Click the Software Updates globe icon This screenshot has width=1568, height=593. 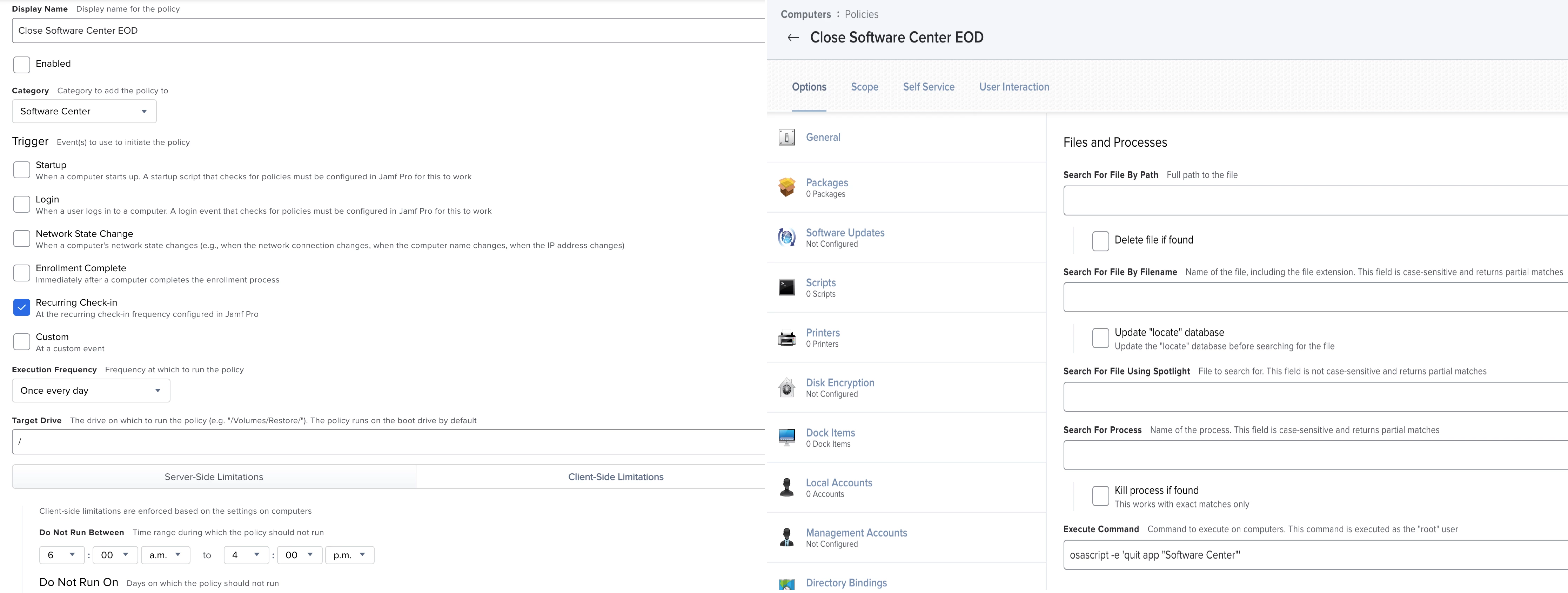coord(786,237)
